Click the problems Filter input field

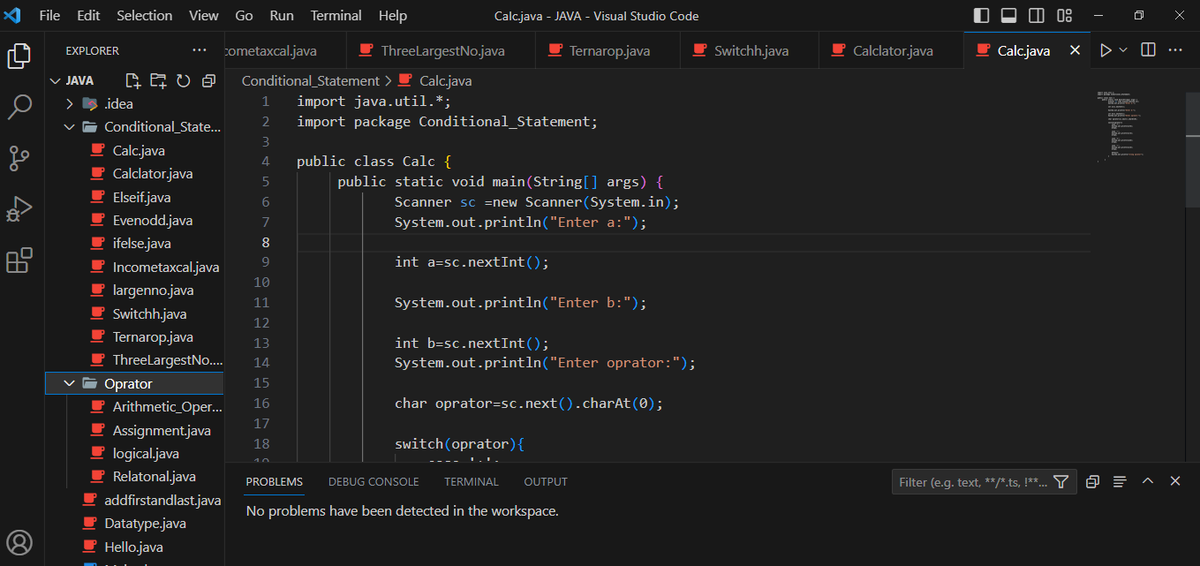pos(972,482)
